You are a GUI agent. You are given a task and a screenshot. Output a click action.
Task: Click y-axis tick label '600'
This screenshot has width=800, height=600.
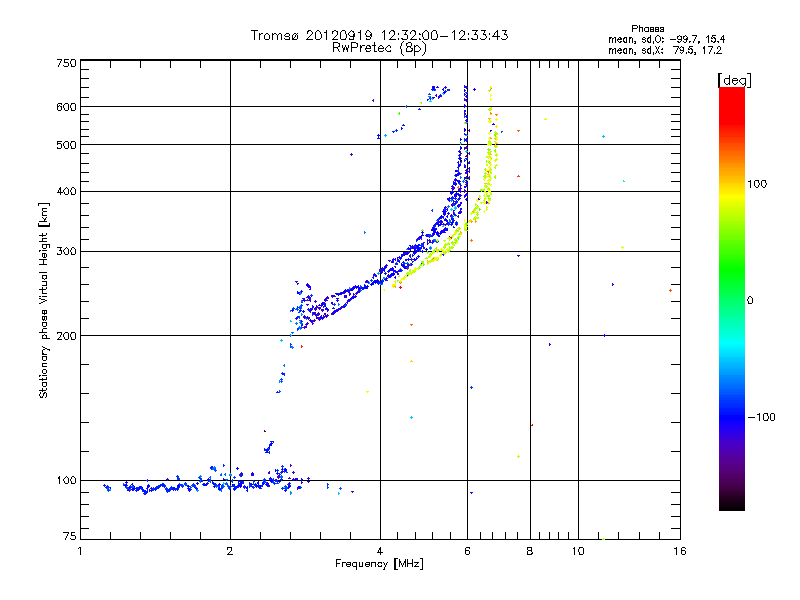pos(66,107)
